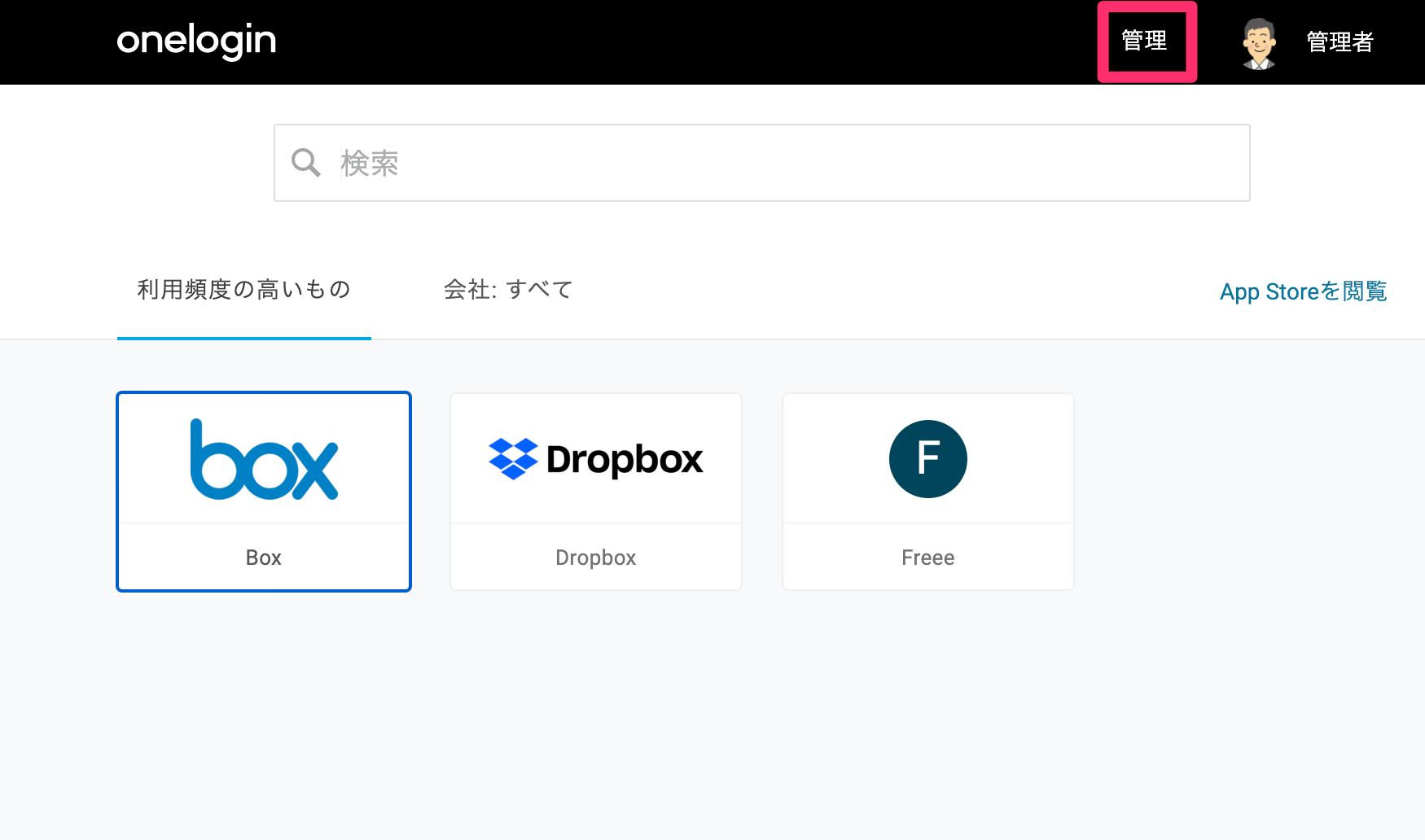Click the Dropbox label text

click(x=596, y=558)
